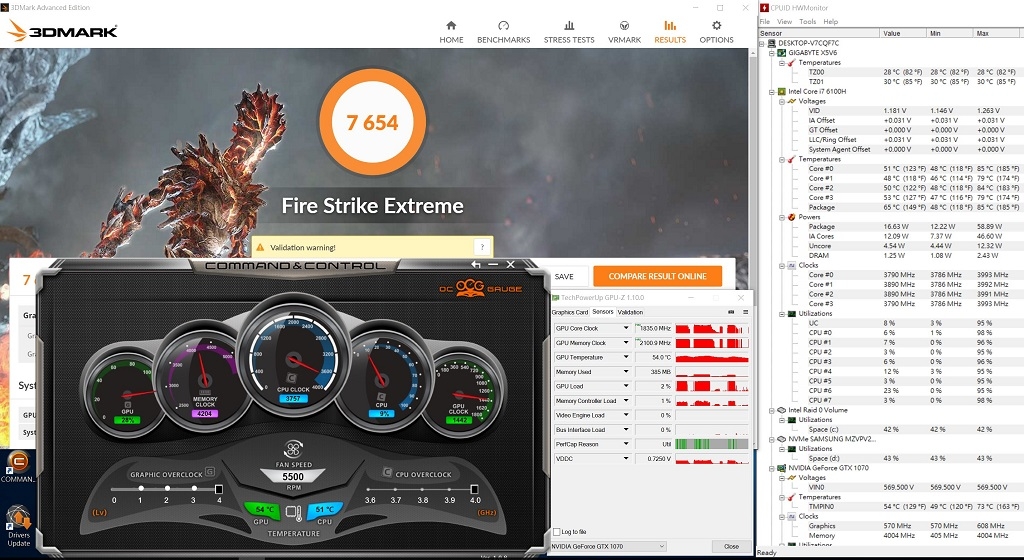Open the Help menu in HWMonitor
Screen dimensions: 1024x560
pyautogui.click(x=831, y=22)
